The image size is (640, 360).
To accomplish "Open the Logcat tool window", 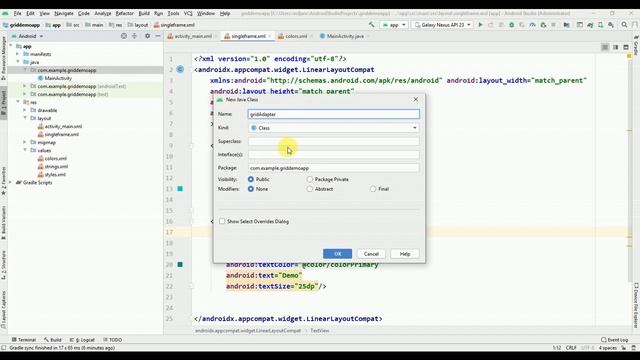I will pyautogui.click(x=82, y=340).
